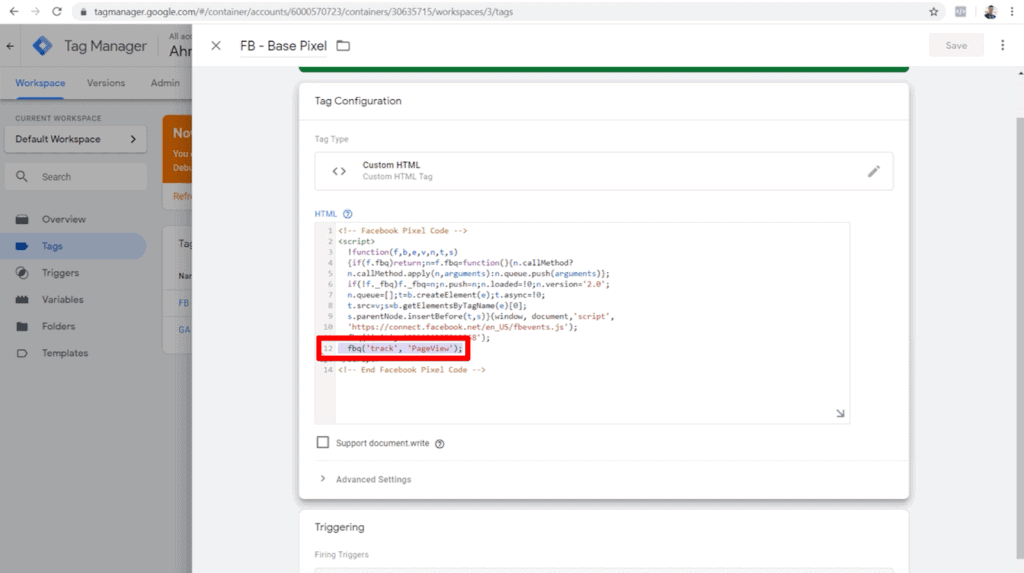Bookmark page with the star icon
The image size is (1024, 573).
(x=934, y=12)
